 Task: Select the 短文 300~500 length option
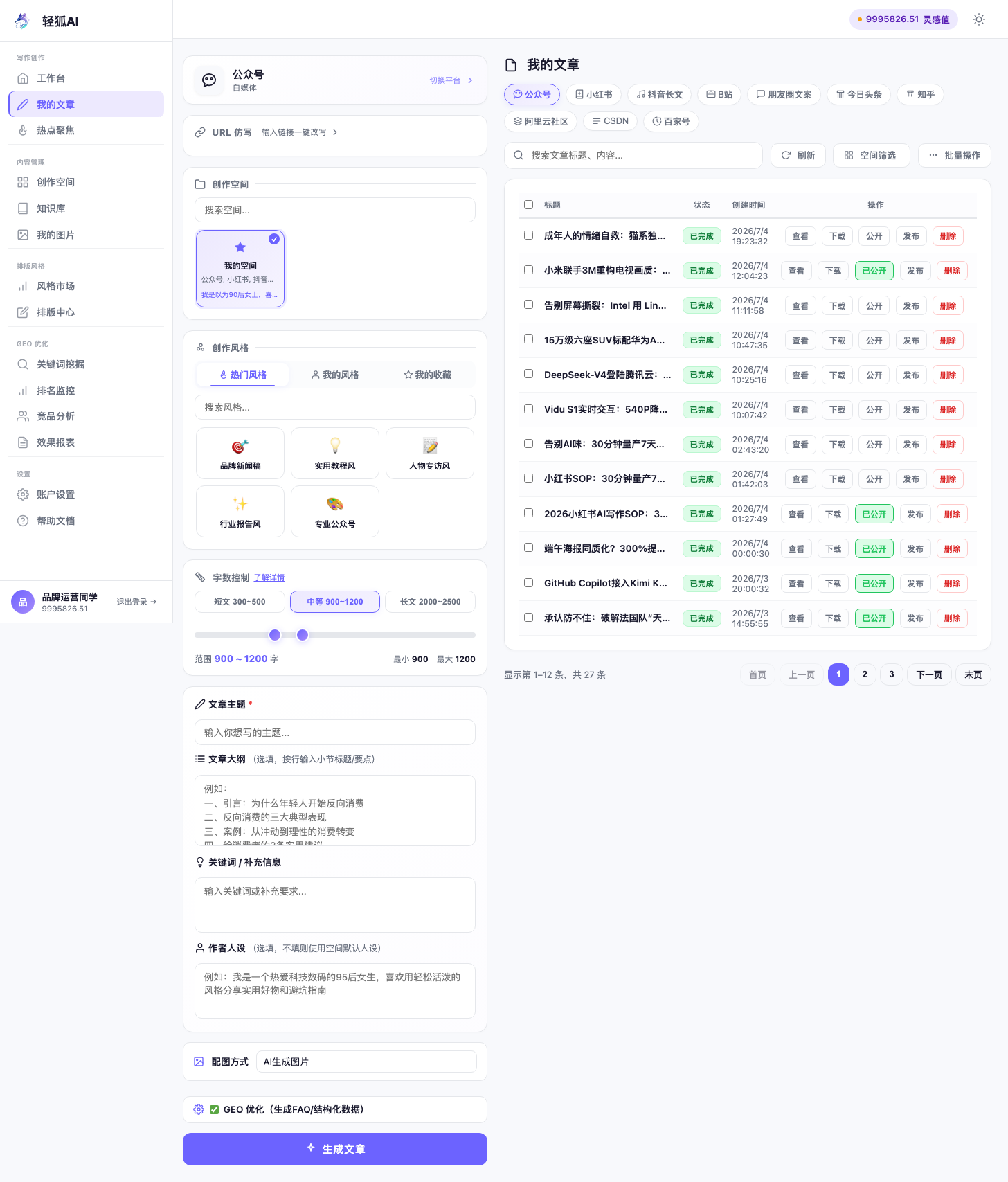(x=240, y=602)
